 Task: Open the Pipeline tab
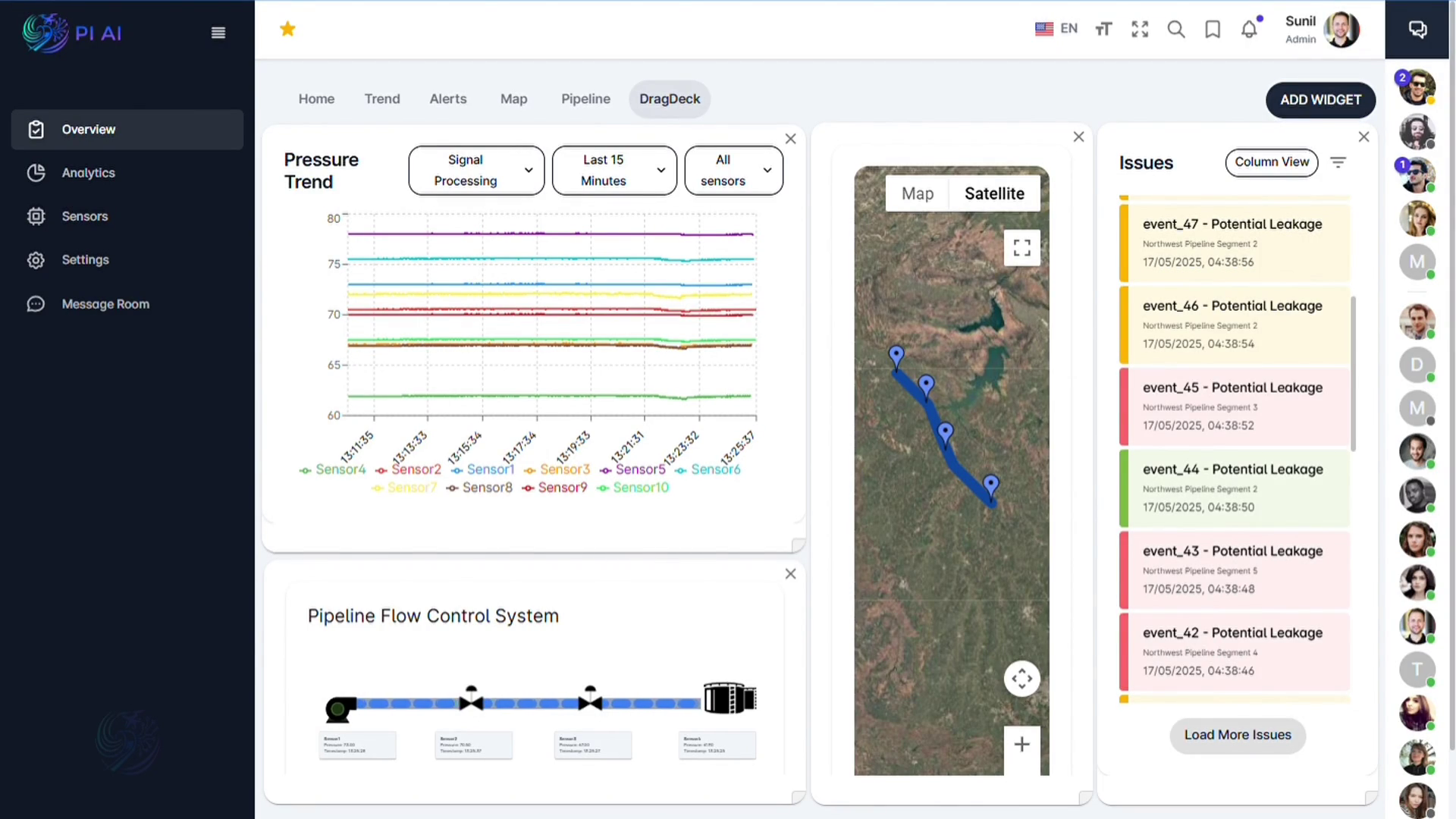585,99
